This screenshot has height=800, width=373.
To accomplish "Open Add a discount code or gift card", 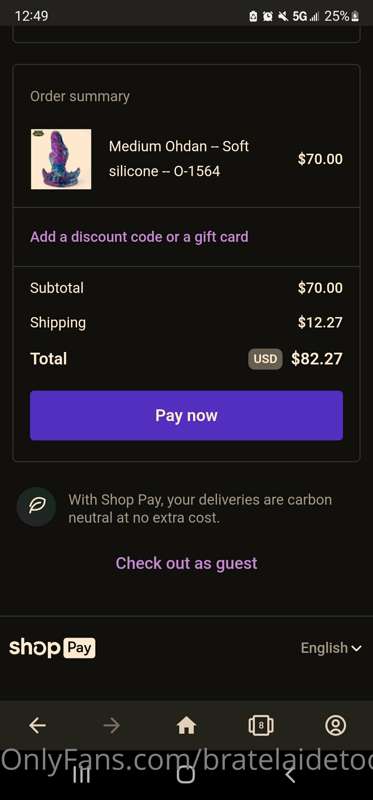I will click(139, 237).
